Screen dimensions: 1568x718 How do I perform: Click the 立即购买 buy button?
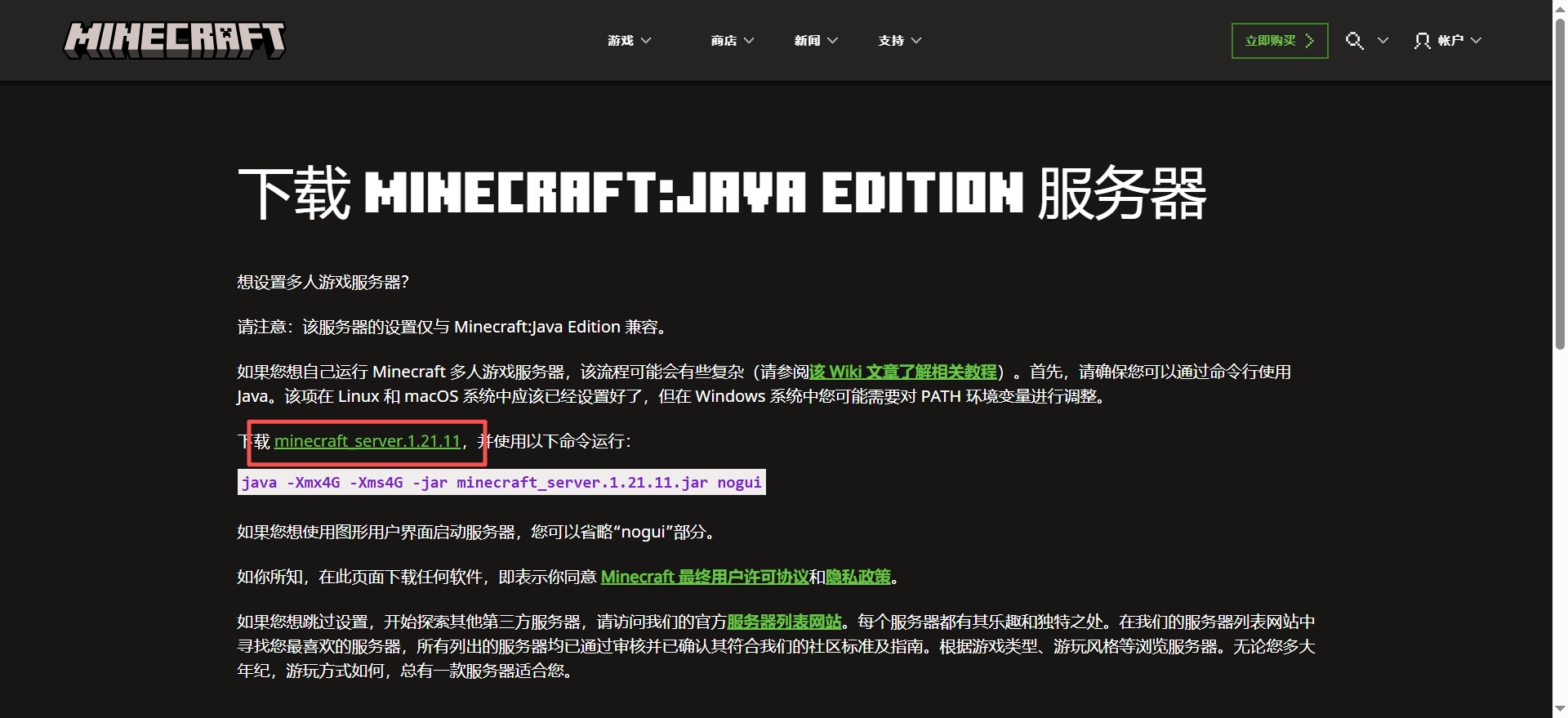click(1280, 41)
